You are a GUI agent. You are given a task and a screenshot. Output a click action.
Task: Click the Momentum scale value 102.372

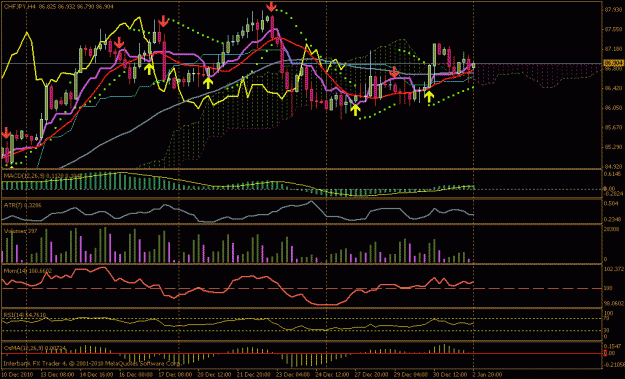click(x=614, y=269)
